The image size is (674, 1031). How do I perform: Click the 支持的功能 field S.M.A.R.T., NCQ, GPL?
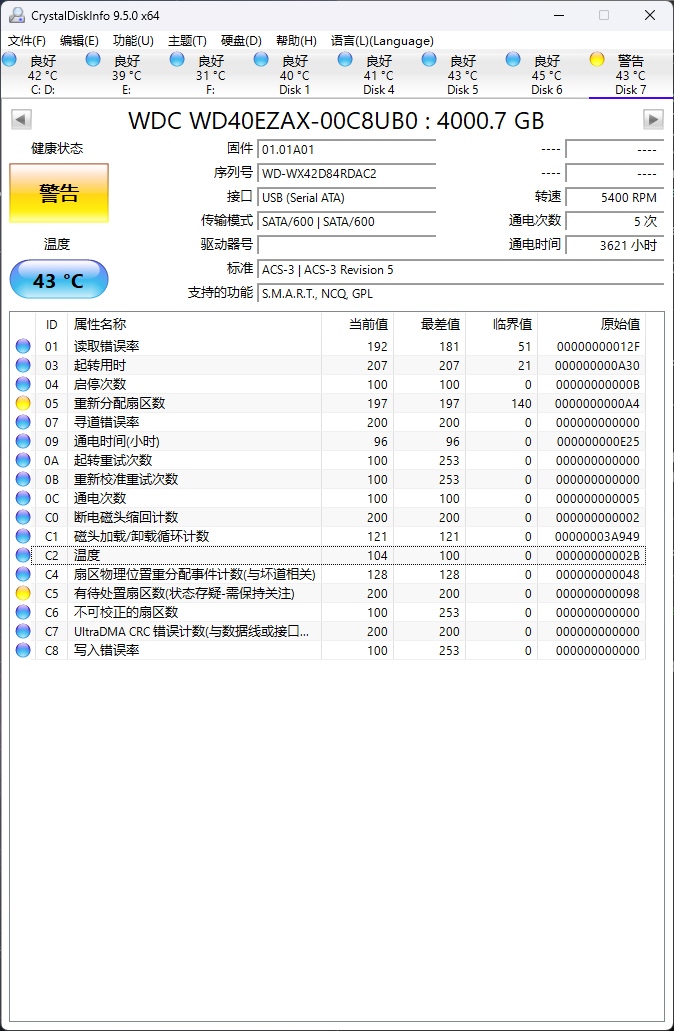460,293
